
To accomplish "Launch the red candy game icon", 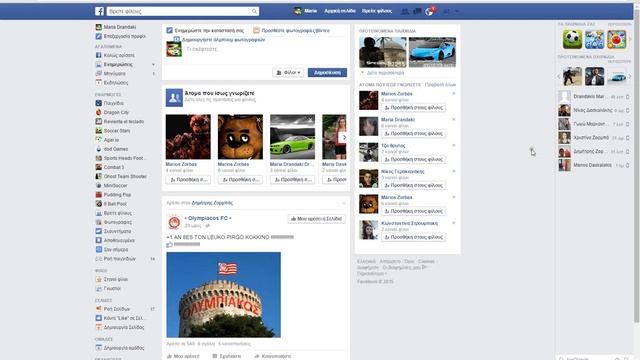I will pyautogui.click(x=616, y=40).
